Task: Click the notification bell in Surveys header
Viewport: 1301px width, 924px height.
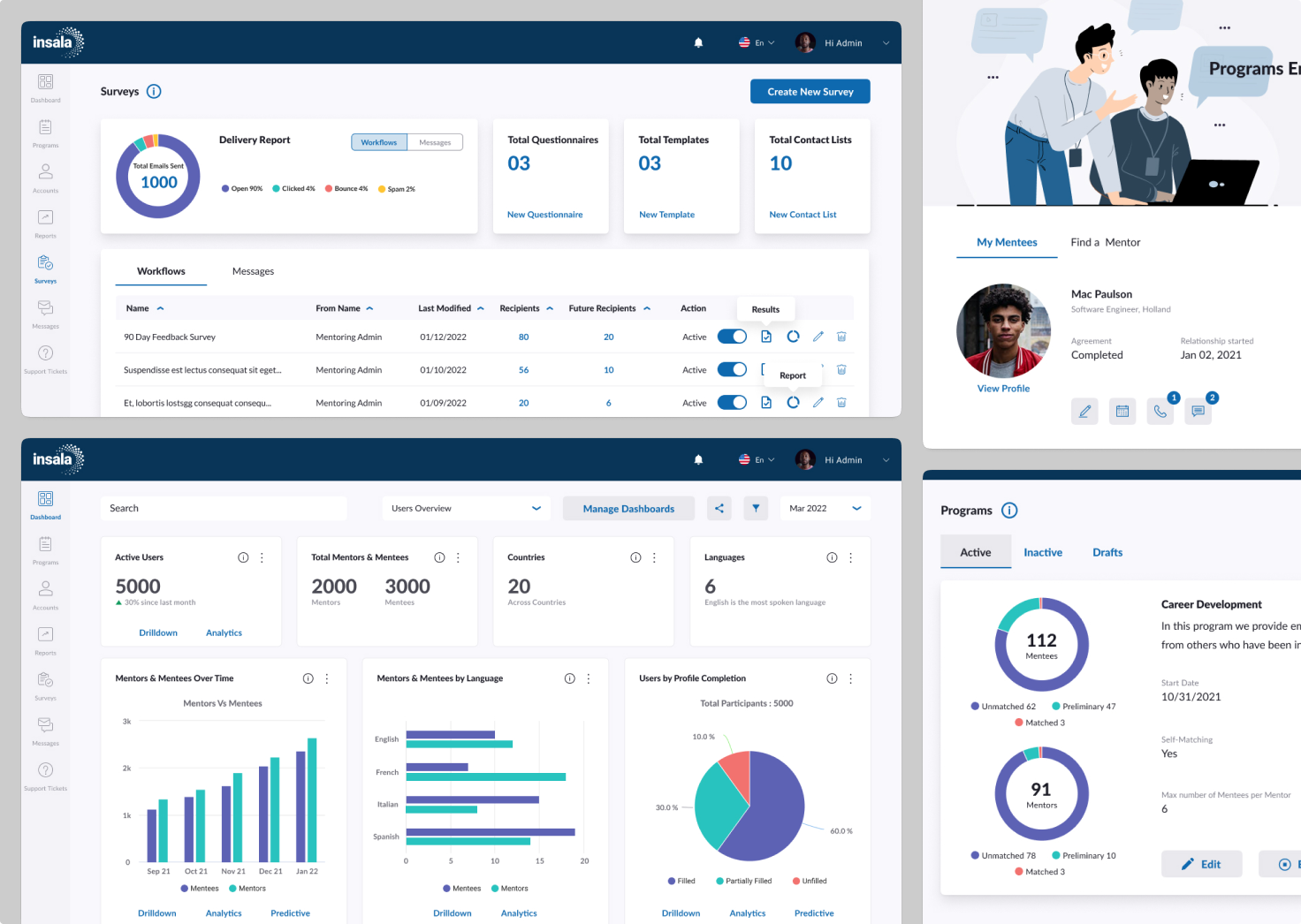Action: [698, 42]
